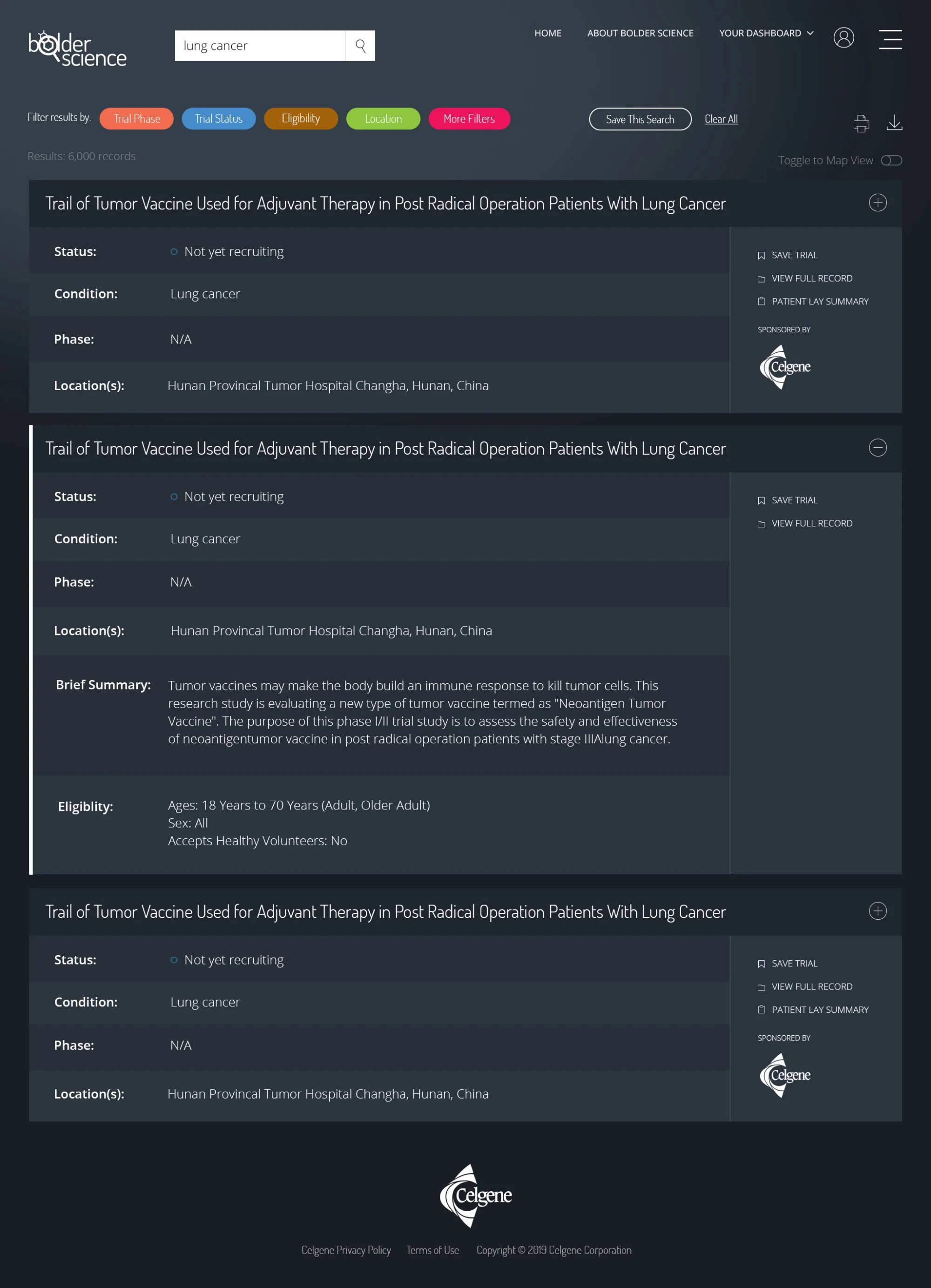Open Your Dashboard dropdown

point(766,33)
